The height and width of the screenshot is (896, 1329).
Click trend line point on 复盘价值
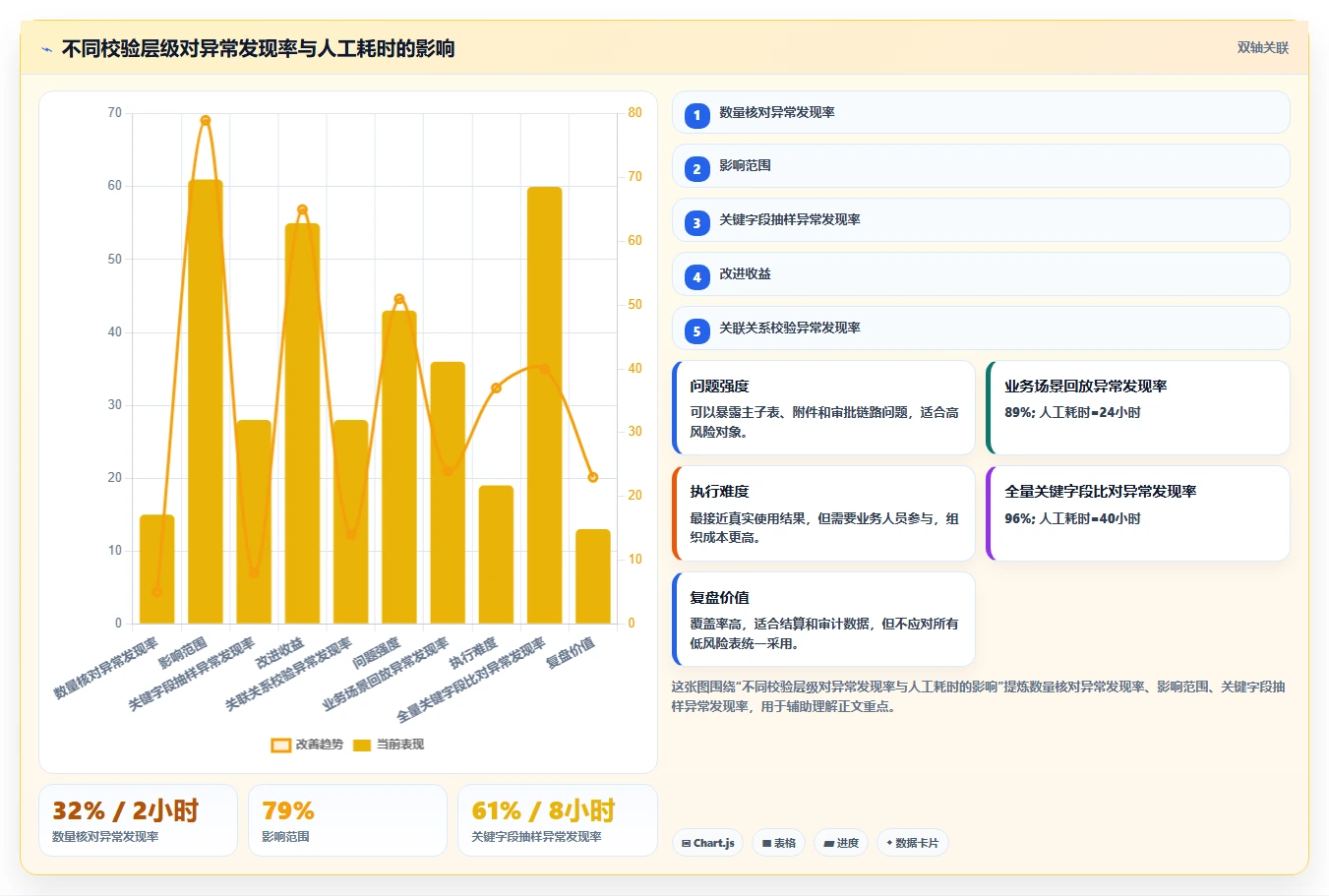click(593, 477)
